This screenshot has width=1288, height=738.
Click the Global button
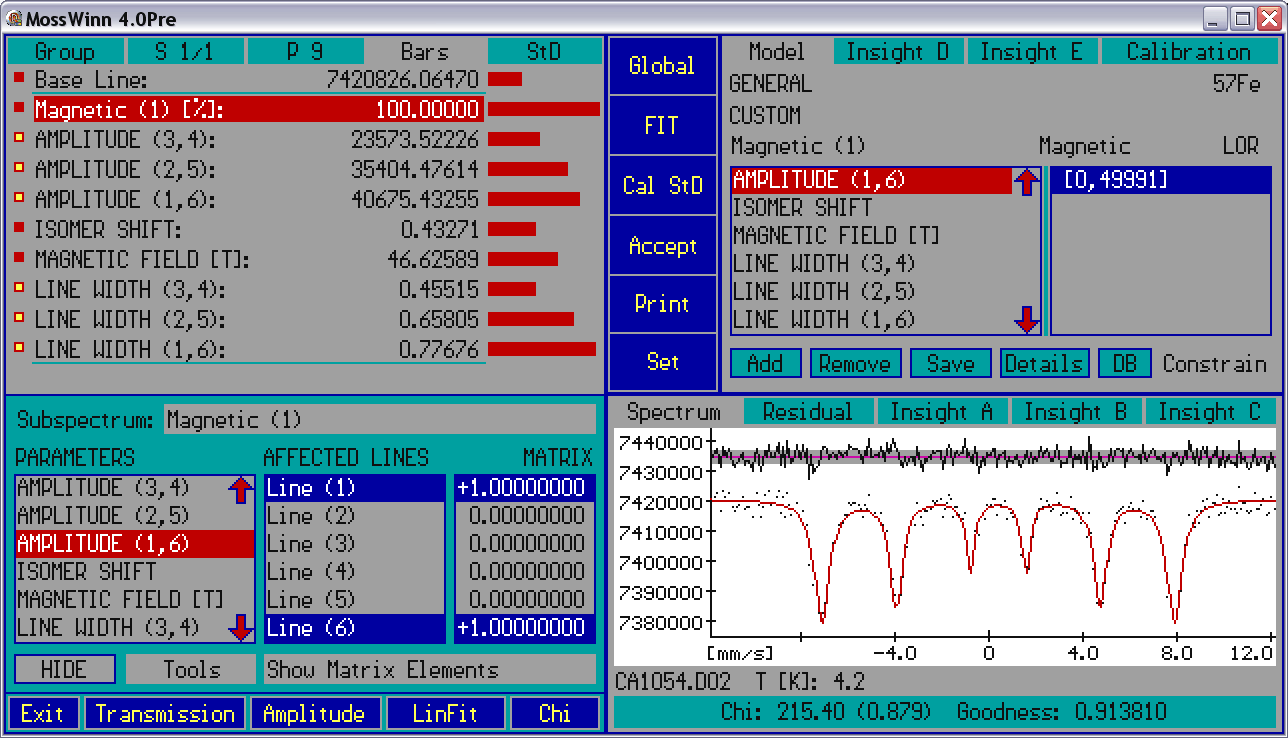coord(662,66)
